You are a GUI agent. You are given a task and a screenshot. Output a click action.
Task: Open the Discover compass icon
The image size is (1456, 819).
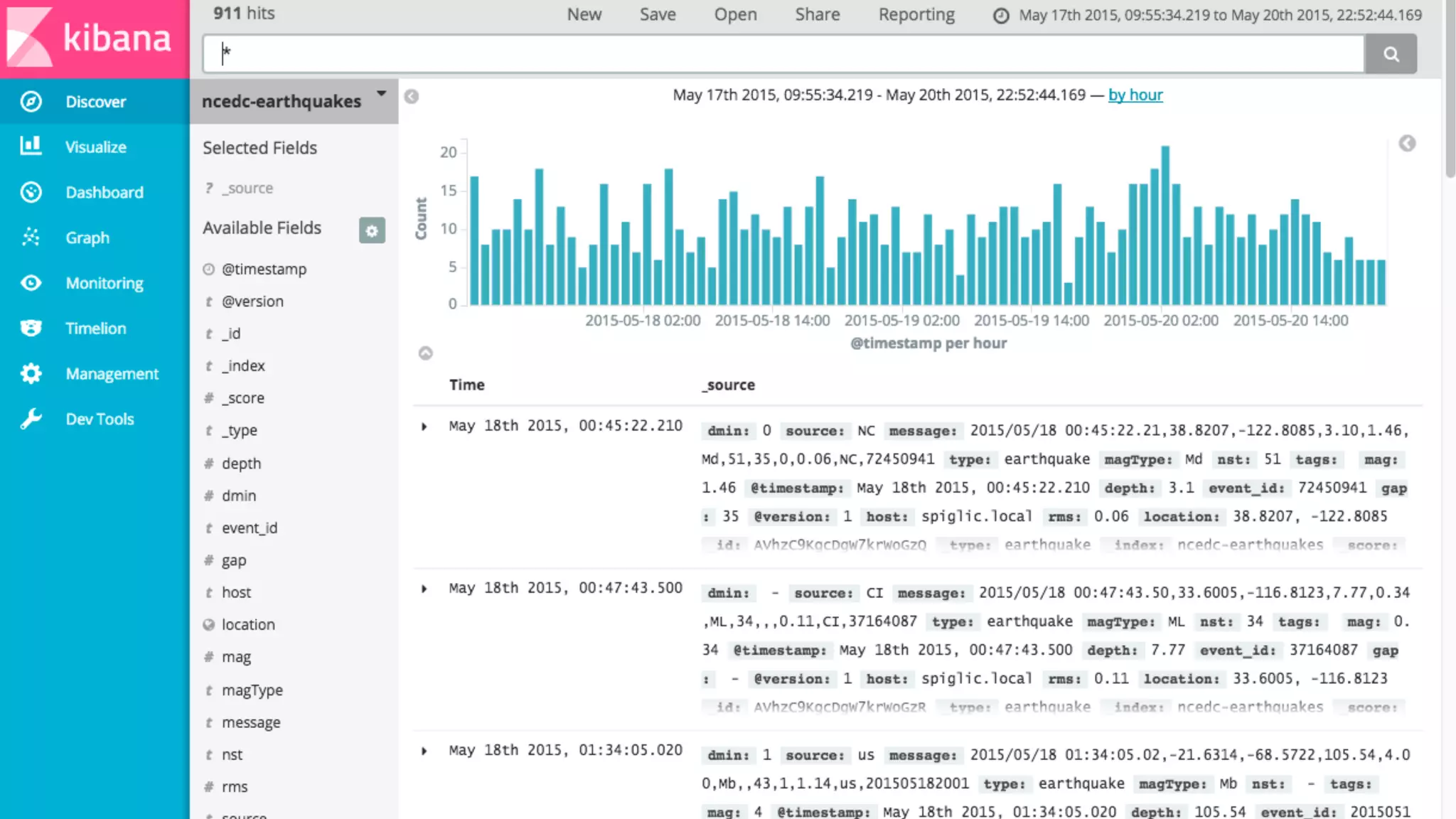click(x=31, y=102)
